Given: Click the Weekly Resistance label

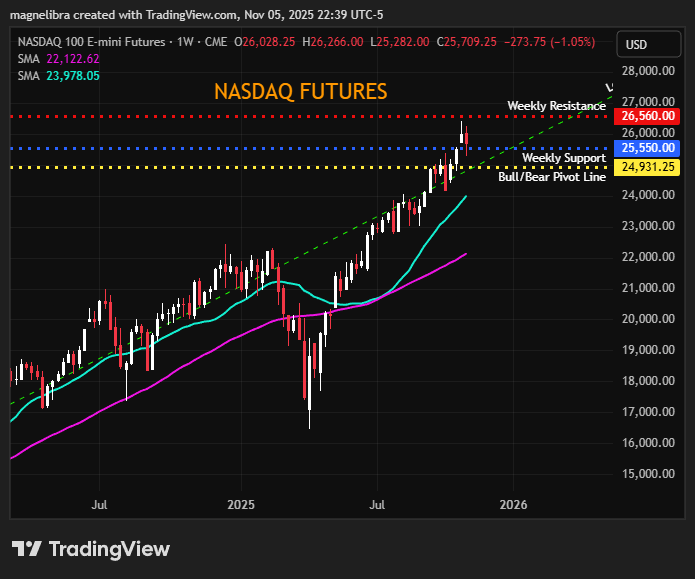Looking at the screenshot, I should 556,106.
